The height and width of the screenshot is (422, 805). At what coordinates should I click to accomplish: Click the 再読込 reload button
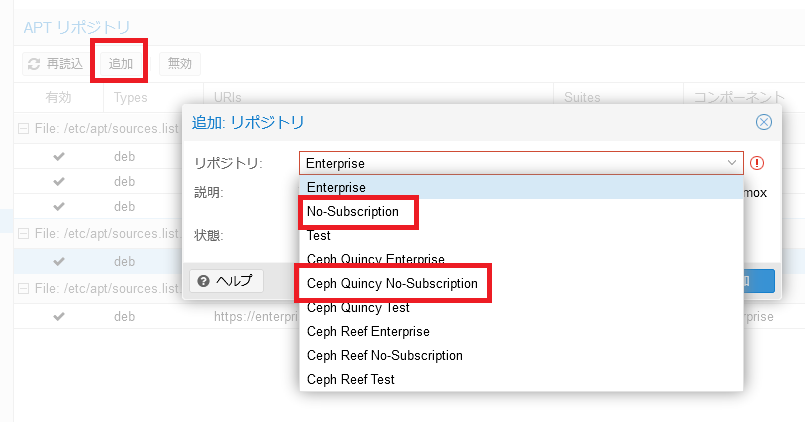coord(54,64)
